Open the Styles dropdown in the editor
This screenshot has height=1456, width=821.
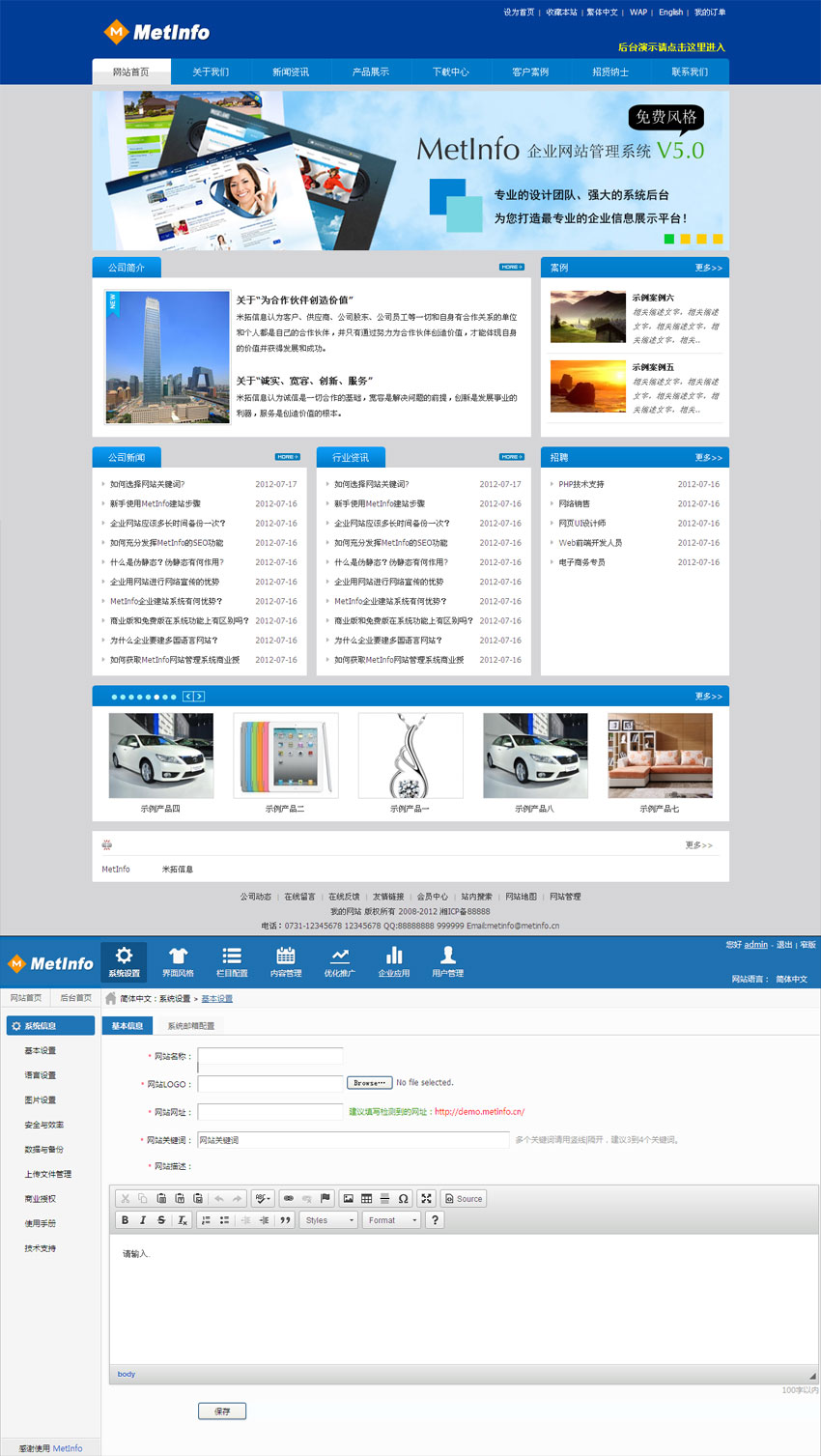point(328,1220)
